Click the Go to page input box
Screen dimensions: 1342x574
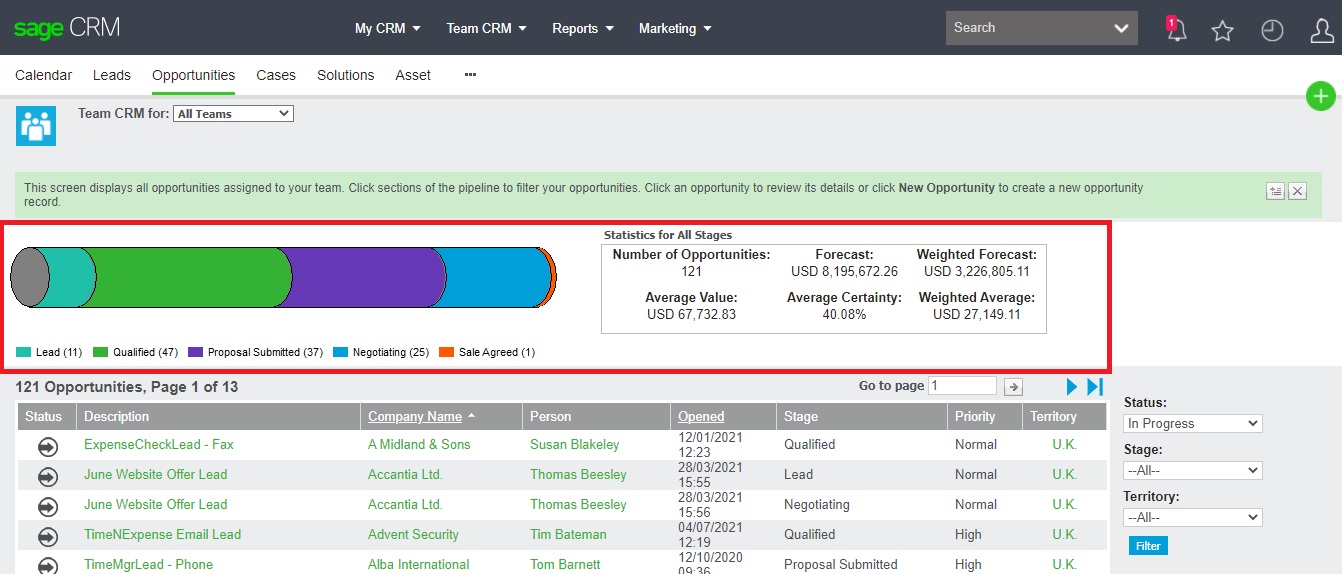[962, 386]
